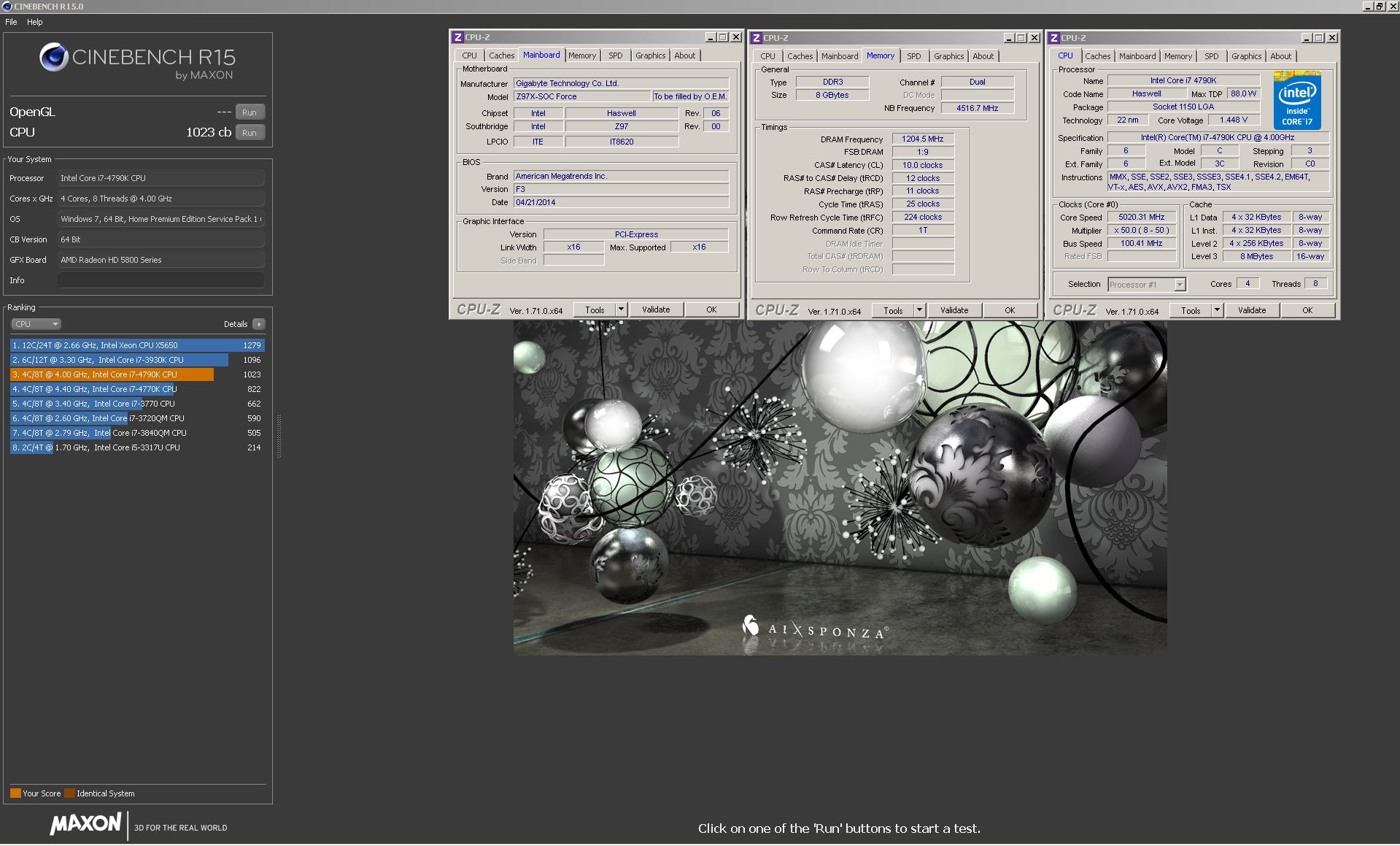Run the OpenGL benchmark test
Viewport: 1400px width, 846px height.
point(250,112)
